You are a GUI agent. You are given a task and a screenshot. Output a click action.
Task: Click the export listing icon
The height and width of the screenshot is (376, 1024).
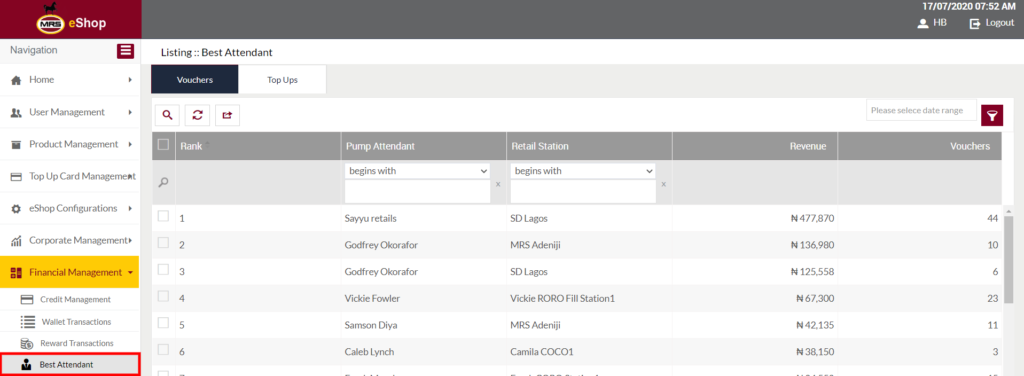pyautogui.click(x=227, y=115)
